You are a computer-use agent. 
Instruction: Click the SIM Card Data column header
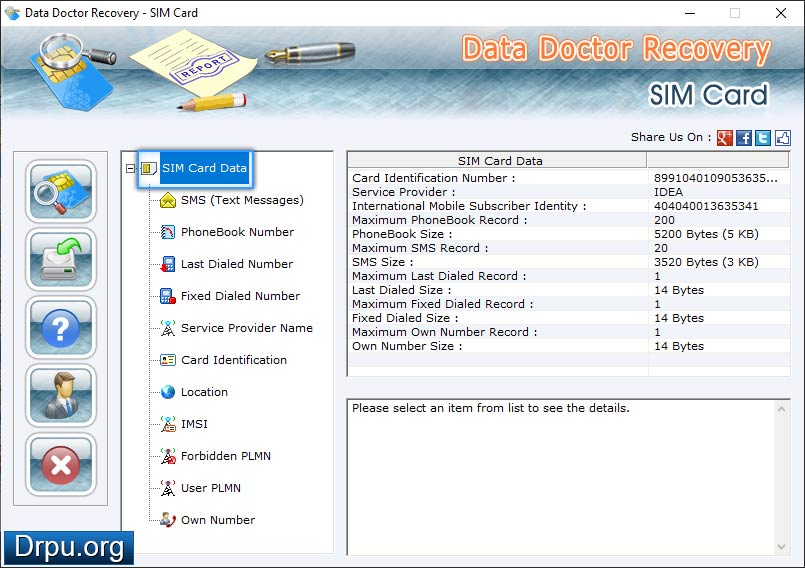click(497, 161)
